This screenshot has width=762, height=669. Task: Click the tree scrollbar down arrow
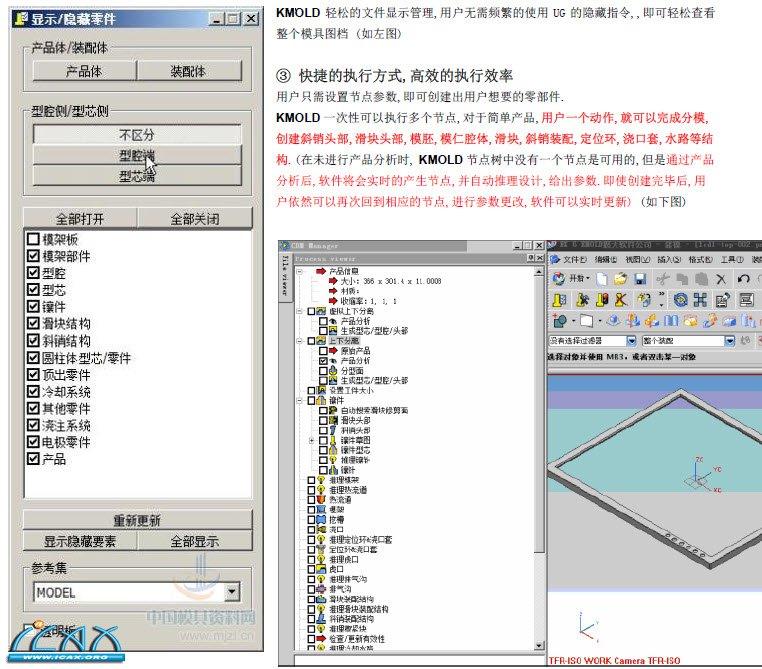click(x=539, y=645)
